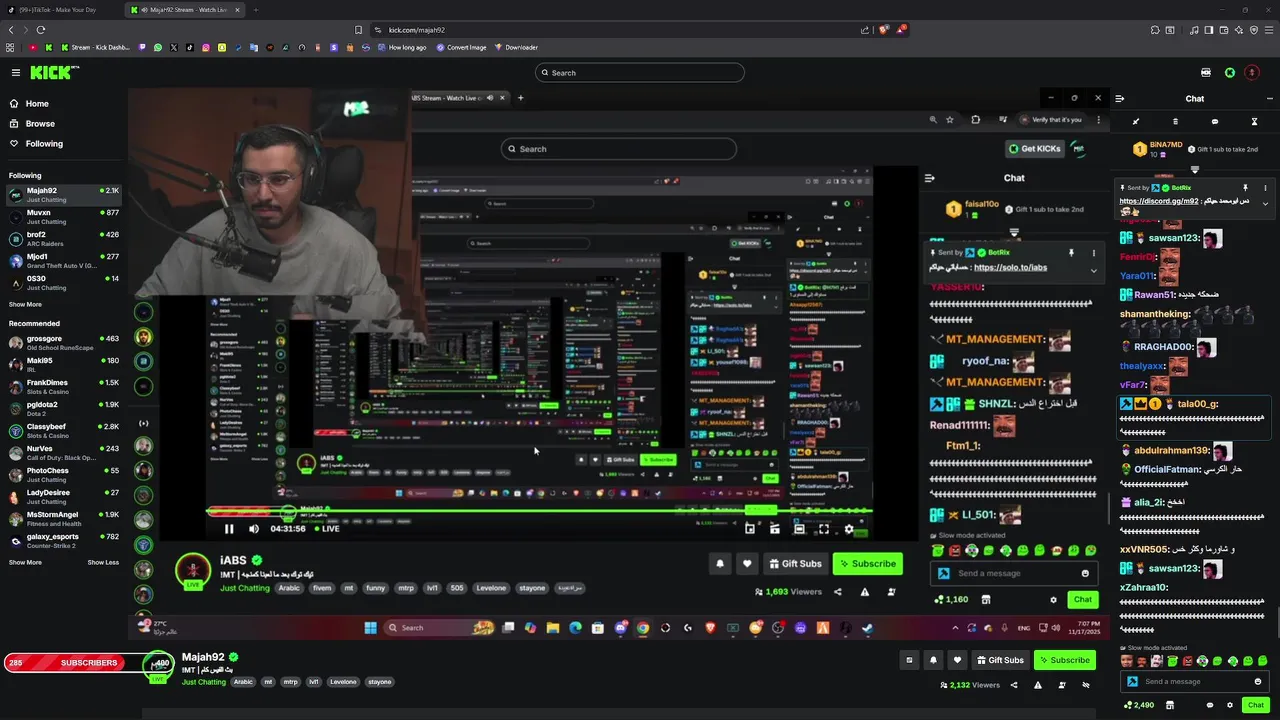Open the Downloader bookmark
The image size is (1280, 720).
(x=516, y=47)
